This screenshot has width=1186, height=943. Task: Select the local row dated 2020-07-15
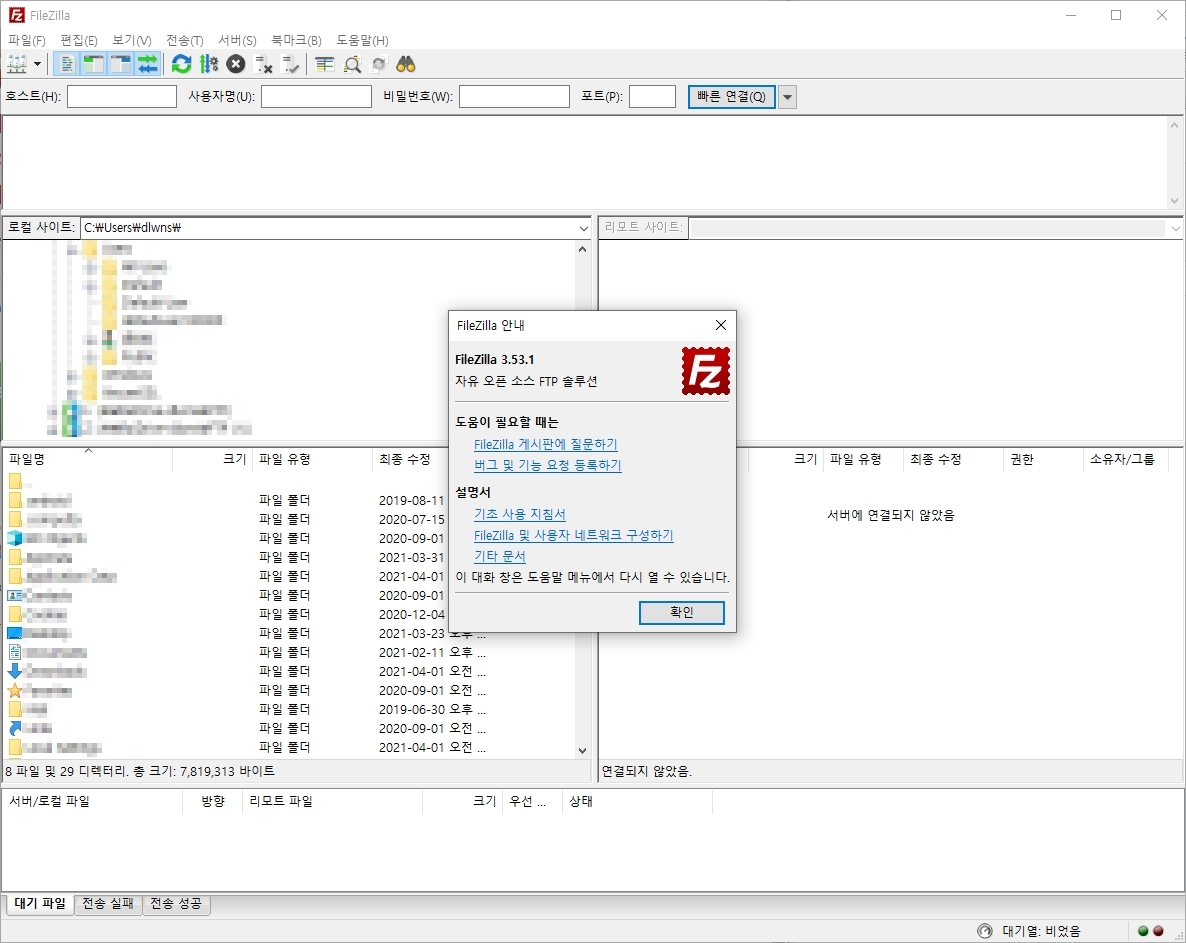point(227,520)
